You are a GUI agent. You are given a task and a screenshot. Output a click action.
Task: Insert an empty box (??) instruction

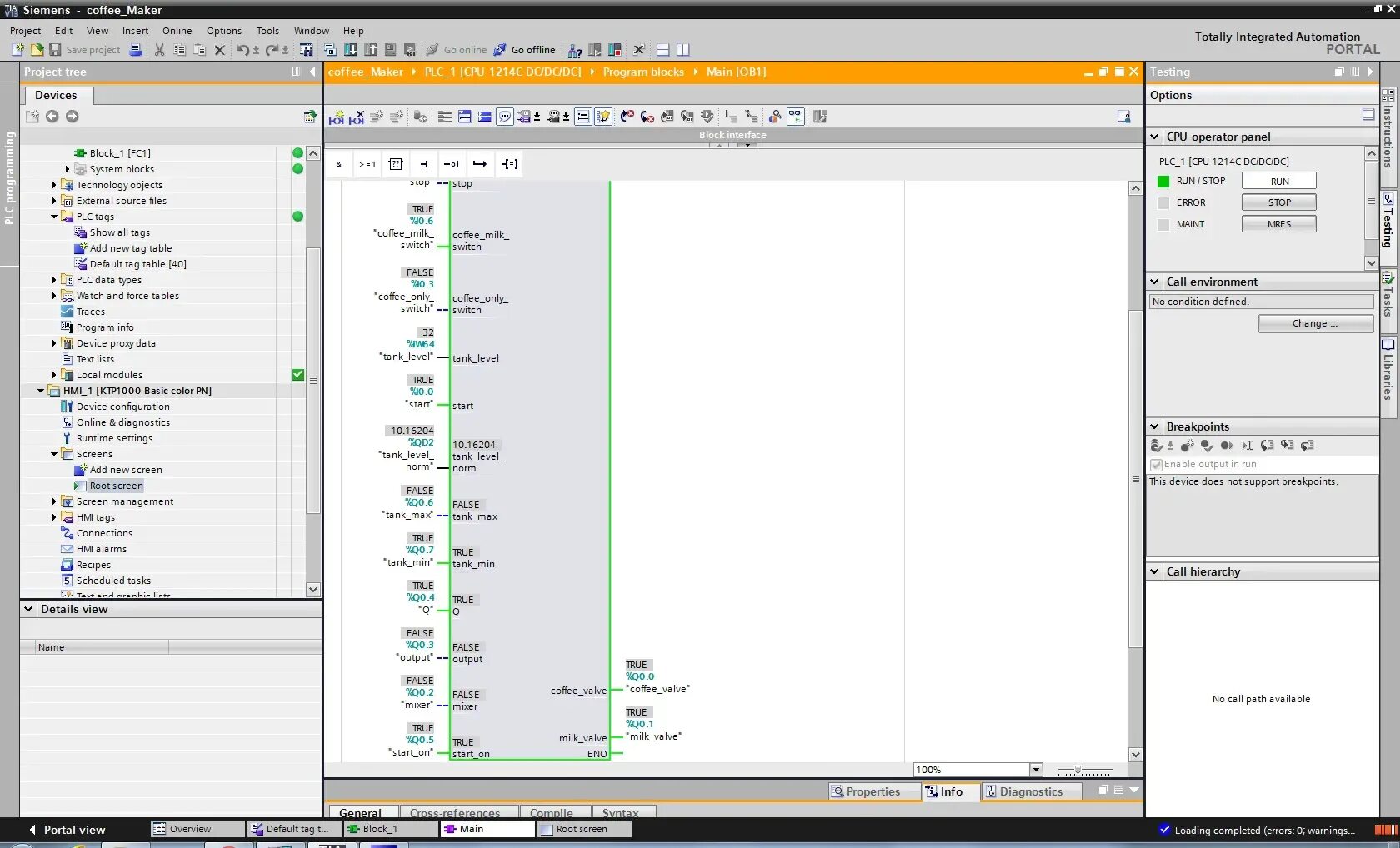point(396,164)
